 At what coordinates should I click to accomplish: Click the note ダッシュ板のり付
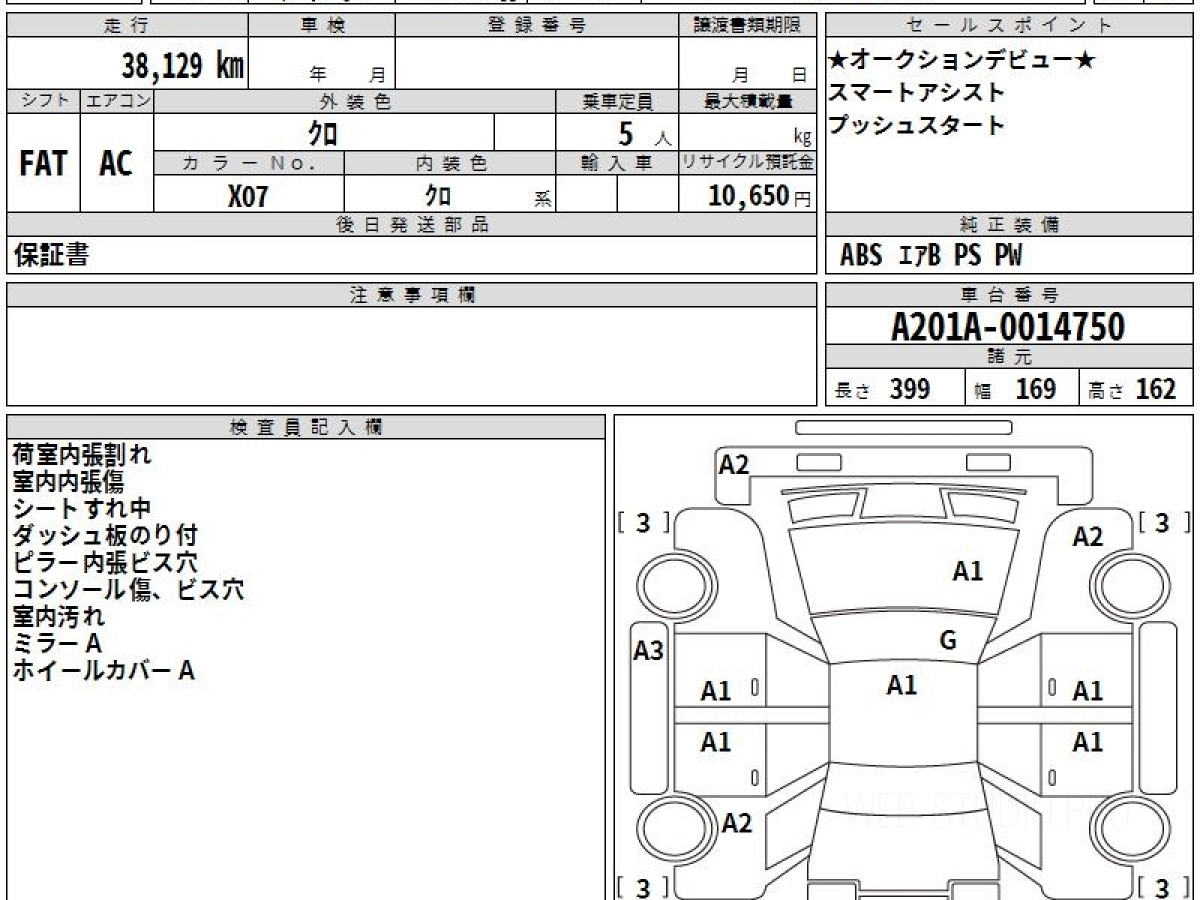(105, 535)
